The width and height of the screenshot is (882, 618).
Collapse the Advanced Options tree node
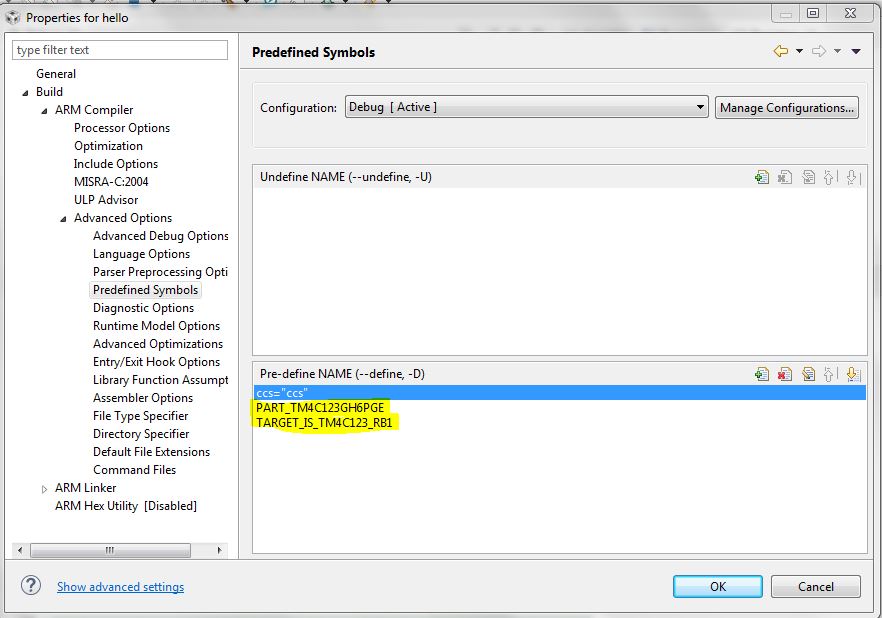(x=64, y=219)
